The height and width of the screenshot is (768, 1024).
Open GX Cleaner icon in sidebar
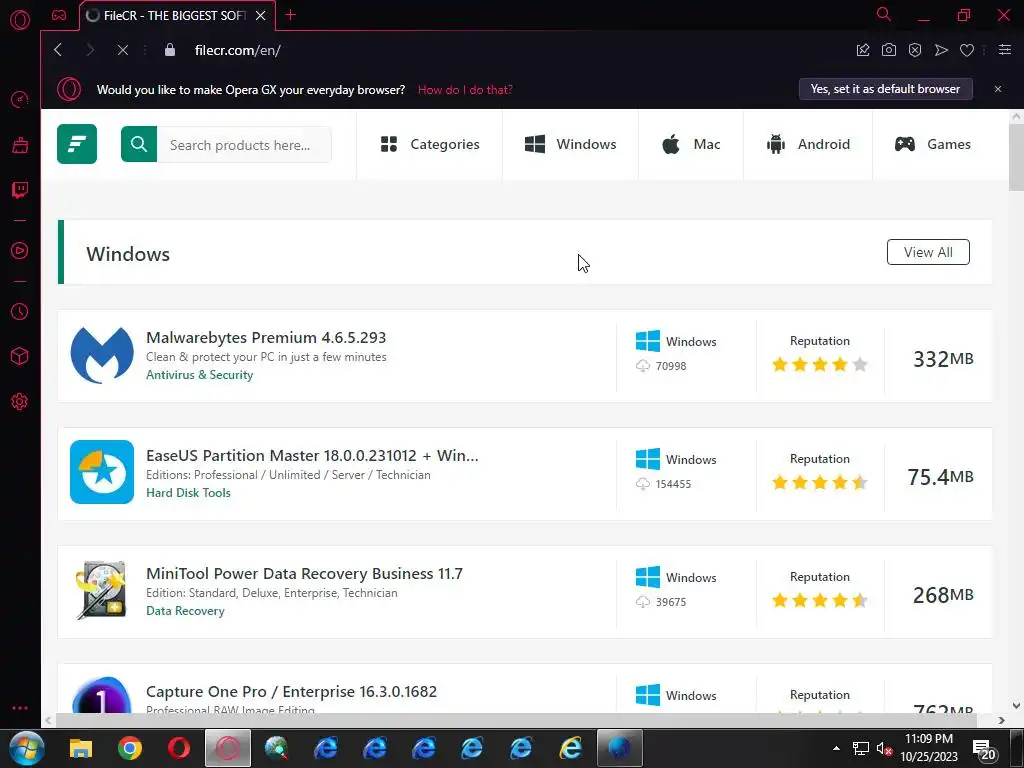[x=20, y=144]
